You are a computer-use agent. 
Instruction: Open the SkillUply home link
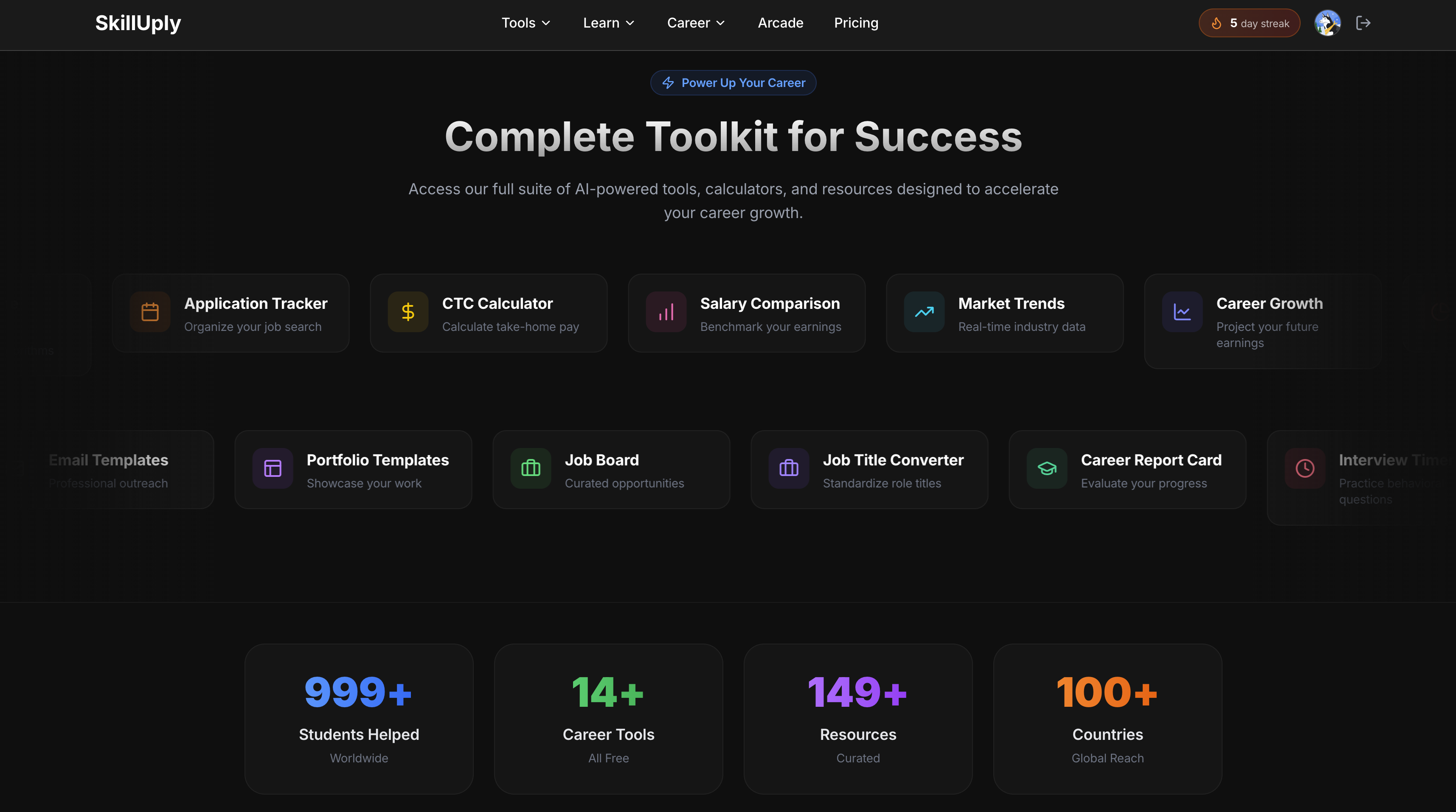138,22
